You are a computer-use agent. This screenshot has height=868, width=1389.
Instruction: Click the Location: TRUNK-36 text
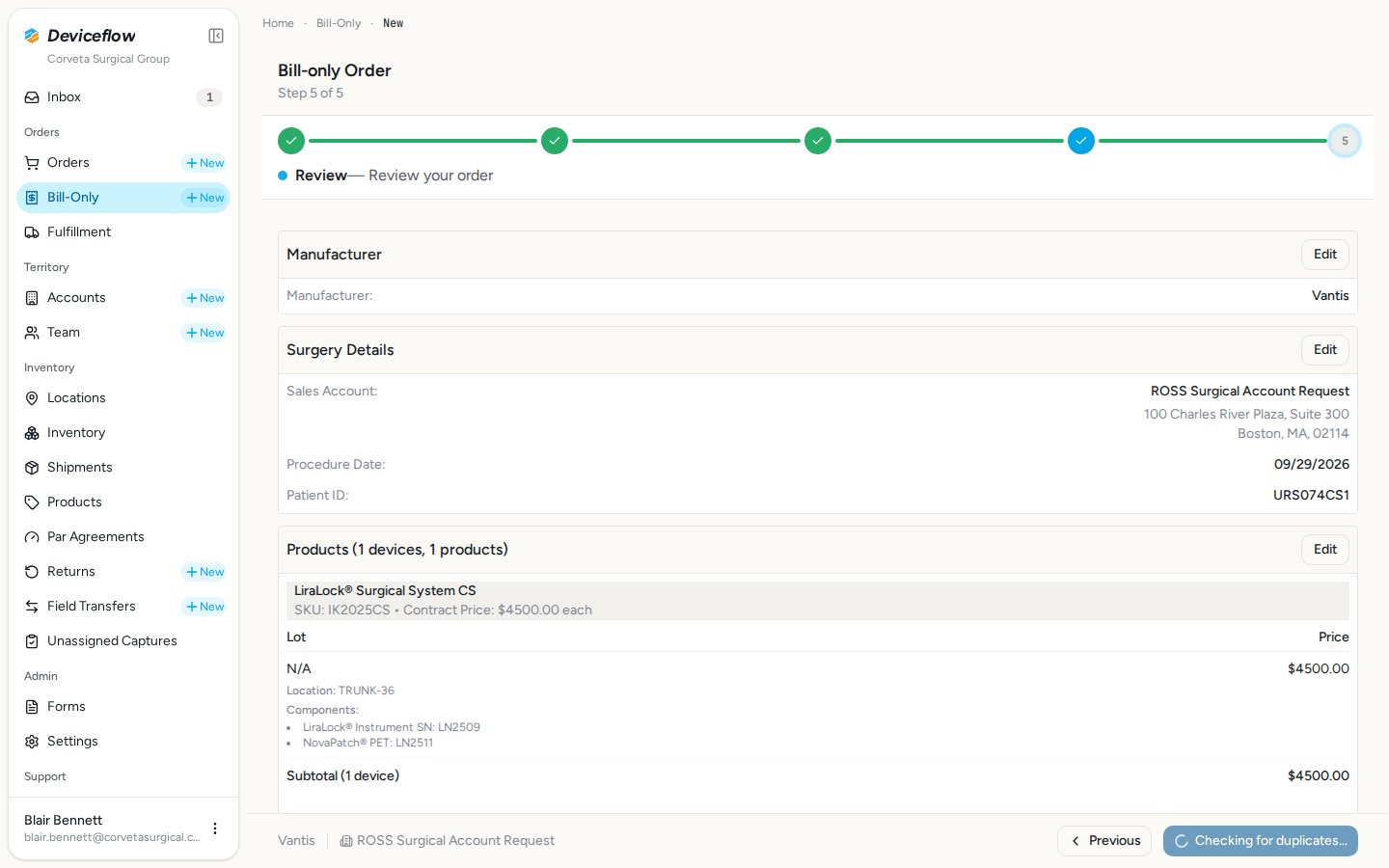pos(340,691)
